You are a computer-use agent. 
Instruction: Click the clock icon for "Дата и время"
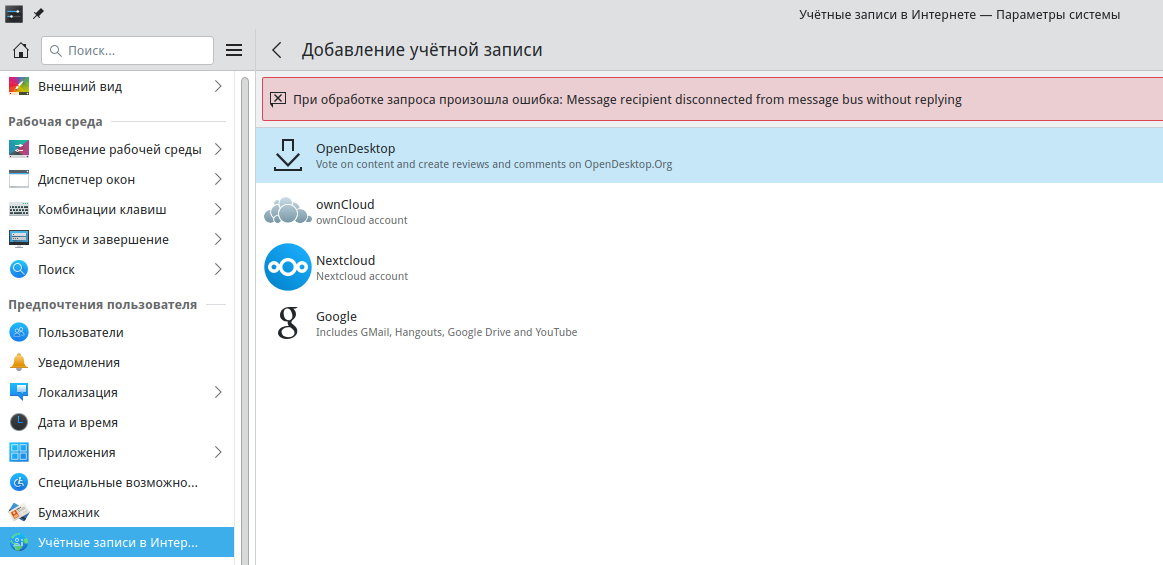click(x=19, y=423)
